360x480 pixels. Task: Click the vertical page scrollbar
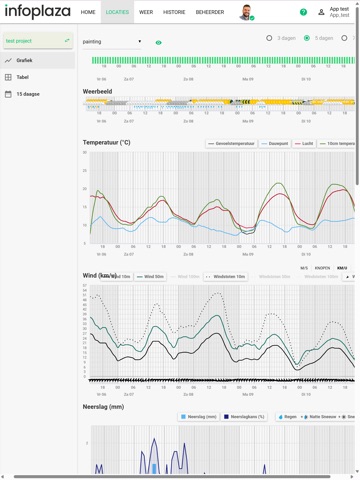(357, 97)
